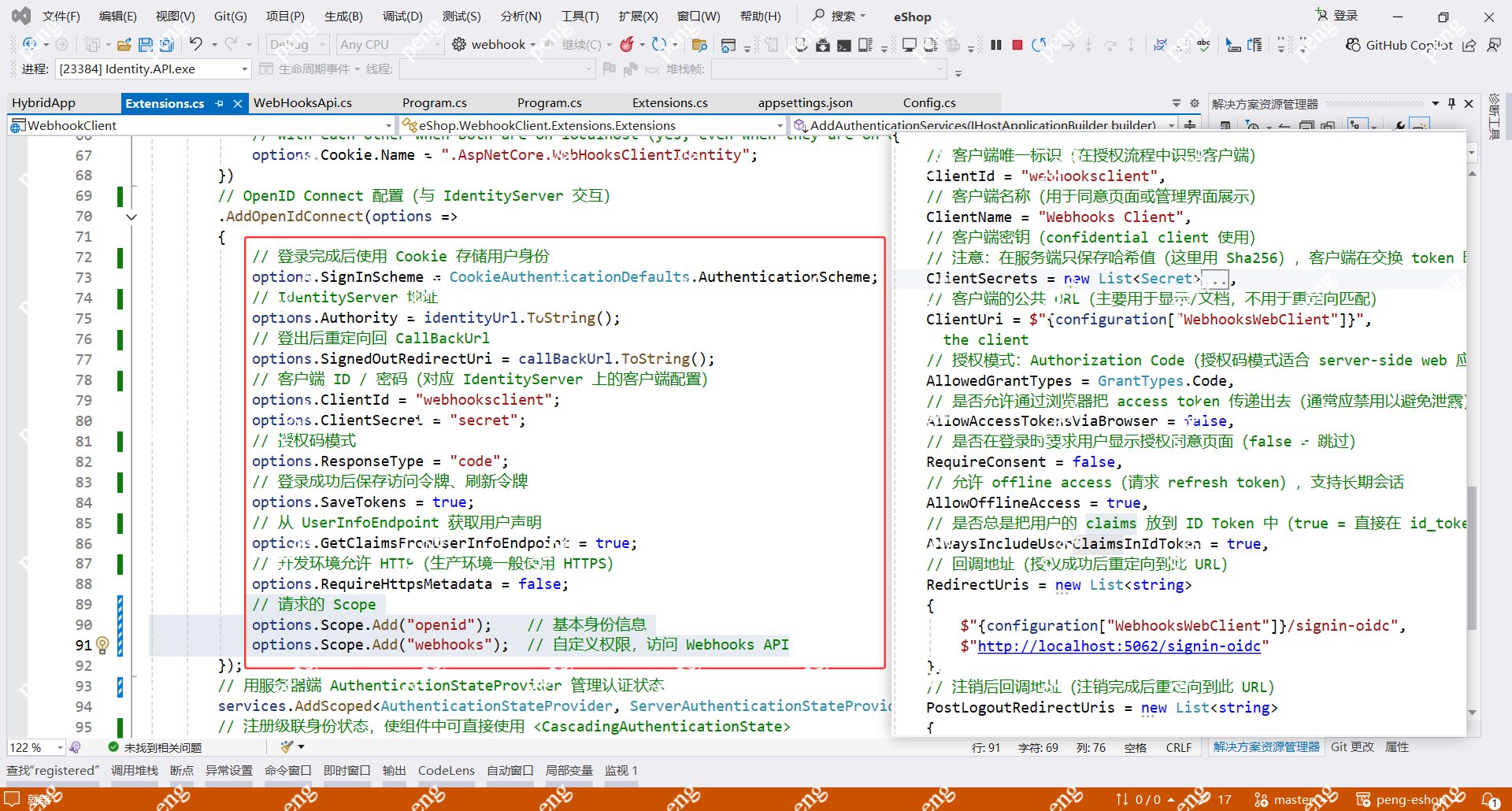Close the Solution Explorer panel
Viewport: 1512px width, 811px height.
1469,103
